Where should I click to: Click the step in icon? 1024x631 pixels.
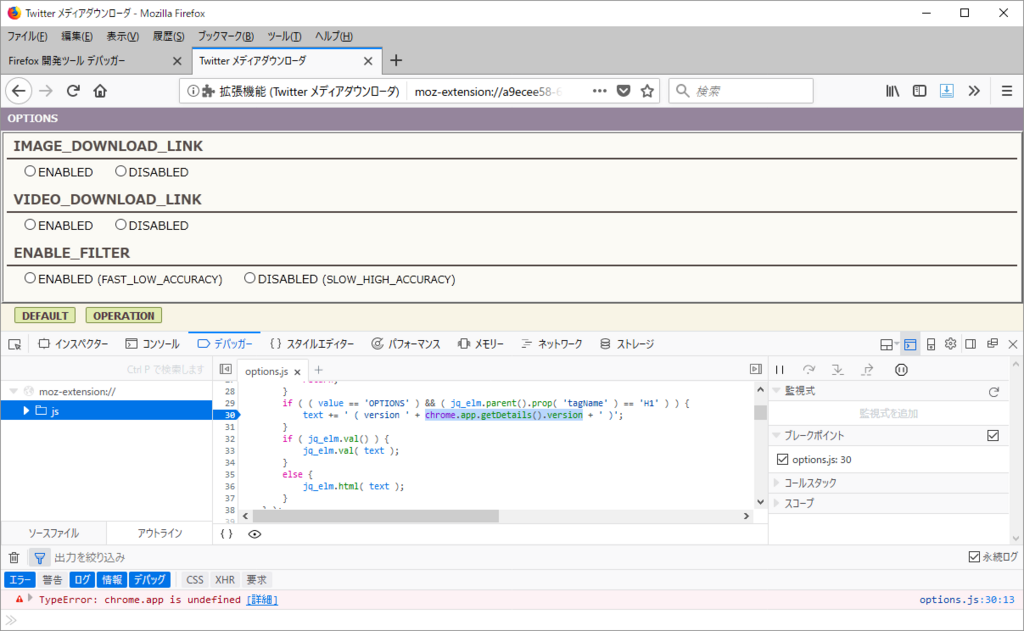pyautogui.click(x=838, y=370)
